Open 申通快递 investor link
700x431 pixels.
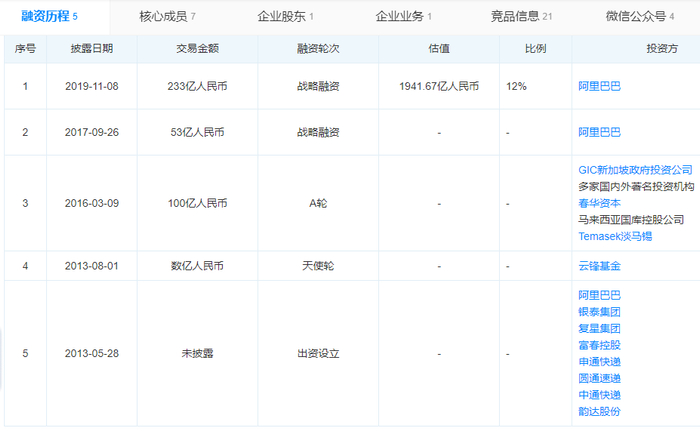[x=599, y=362]
